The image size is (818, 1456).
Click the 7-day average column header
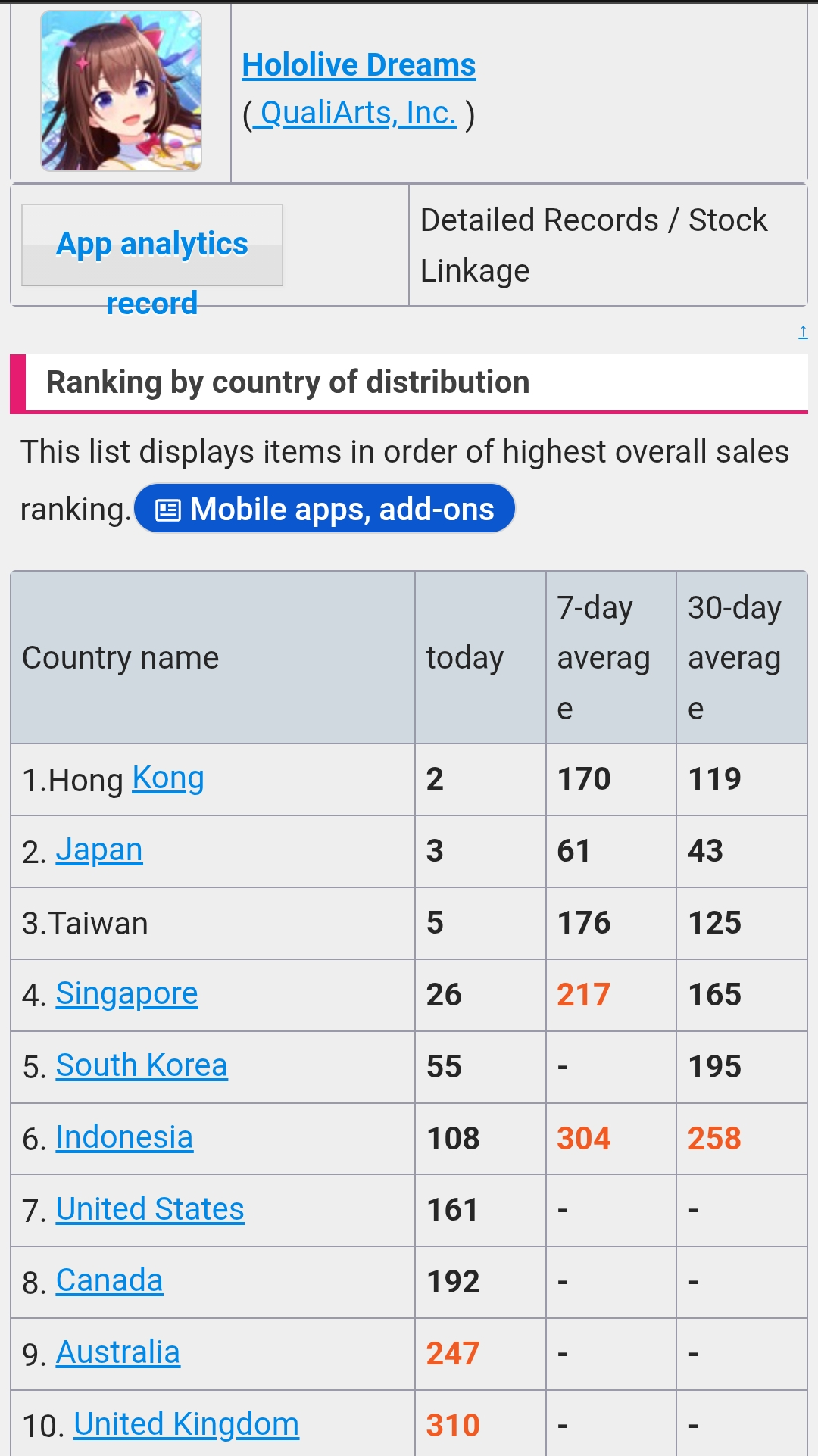tap(611, 657)
